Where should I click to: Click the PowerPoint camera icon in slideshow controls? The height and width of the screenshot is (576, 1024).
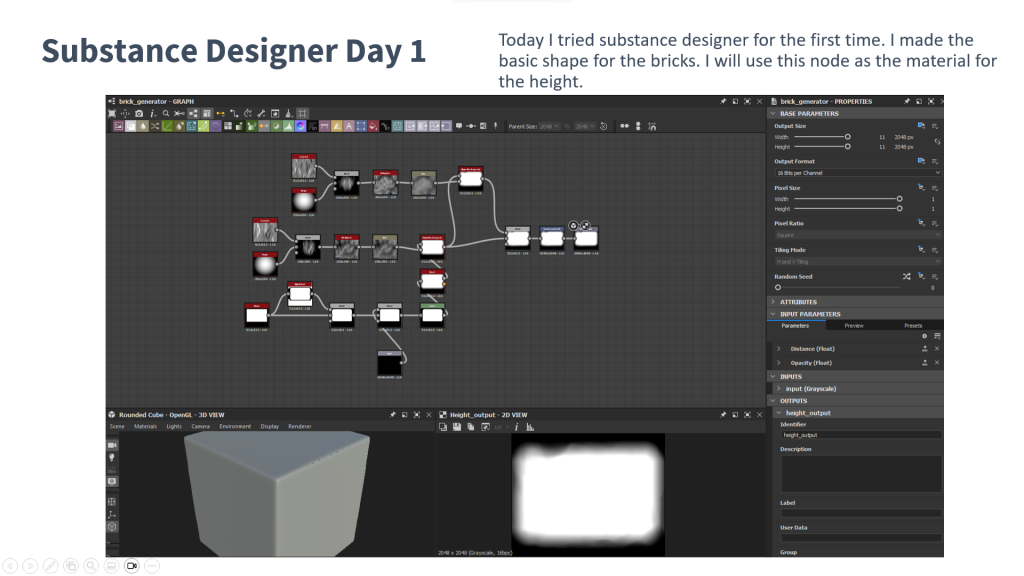131,566
